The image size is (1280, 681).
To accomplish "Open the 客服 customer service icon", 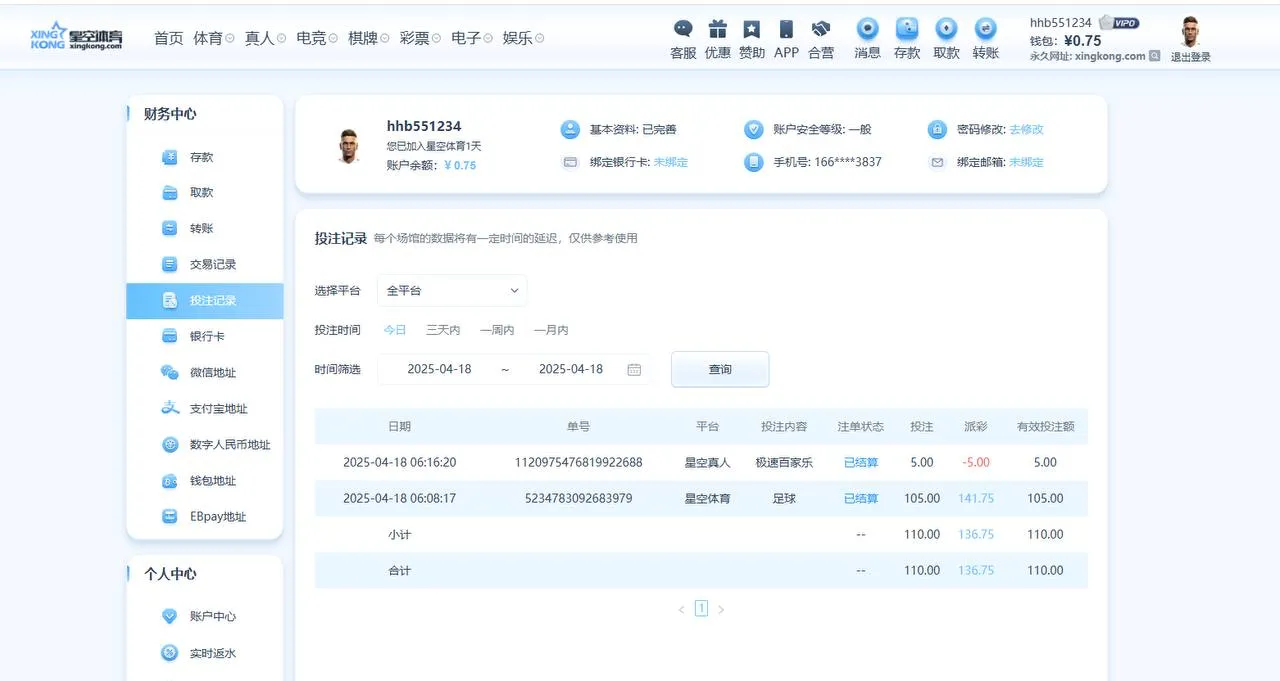I will 682,40.
